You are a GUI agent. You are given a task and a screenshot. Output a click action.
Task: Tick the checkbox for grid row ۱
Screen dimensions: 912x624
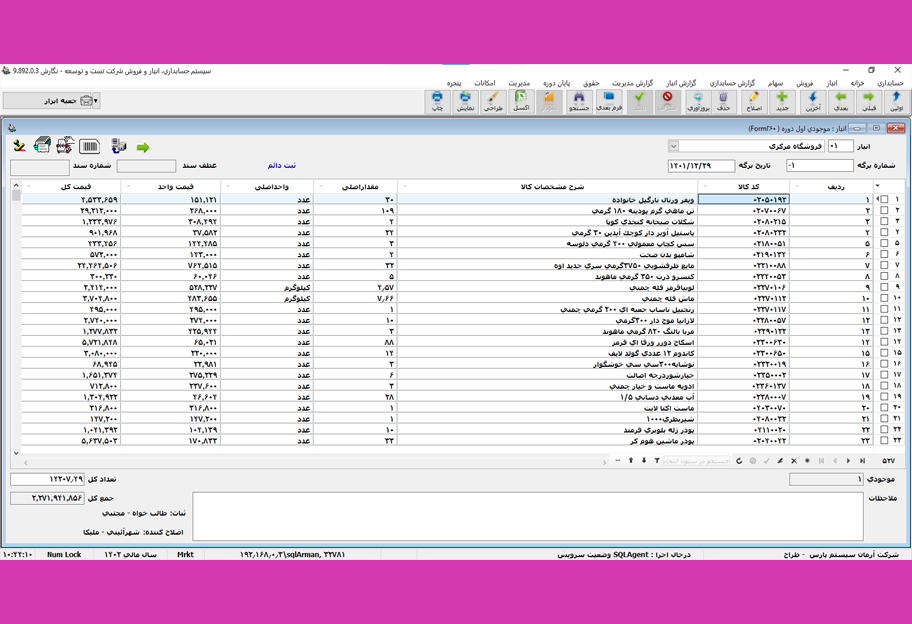click(x=884, y=199)
